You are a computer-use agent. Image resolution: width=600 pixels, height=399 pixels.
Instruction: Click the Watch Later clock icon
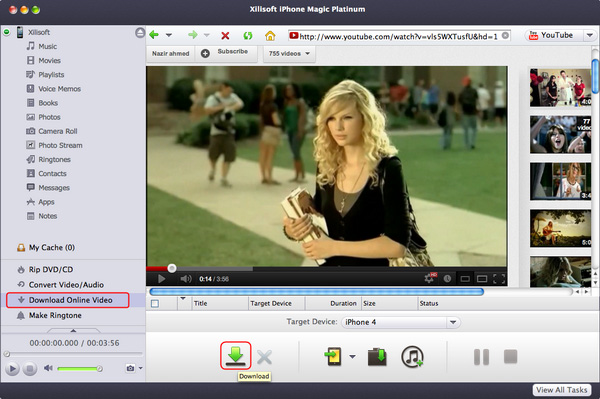point(447,279)
